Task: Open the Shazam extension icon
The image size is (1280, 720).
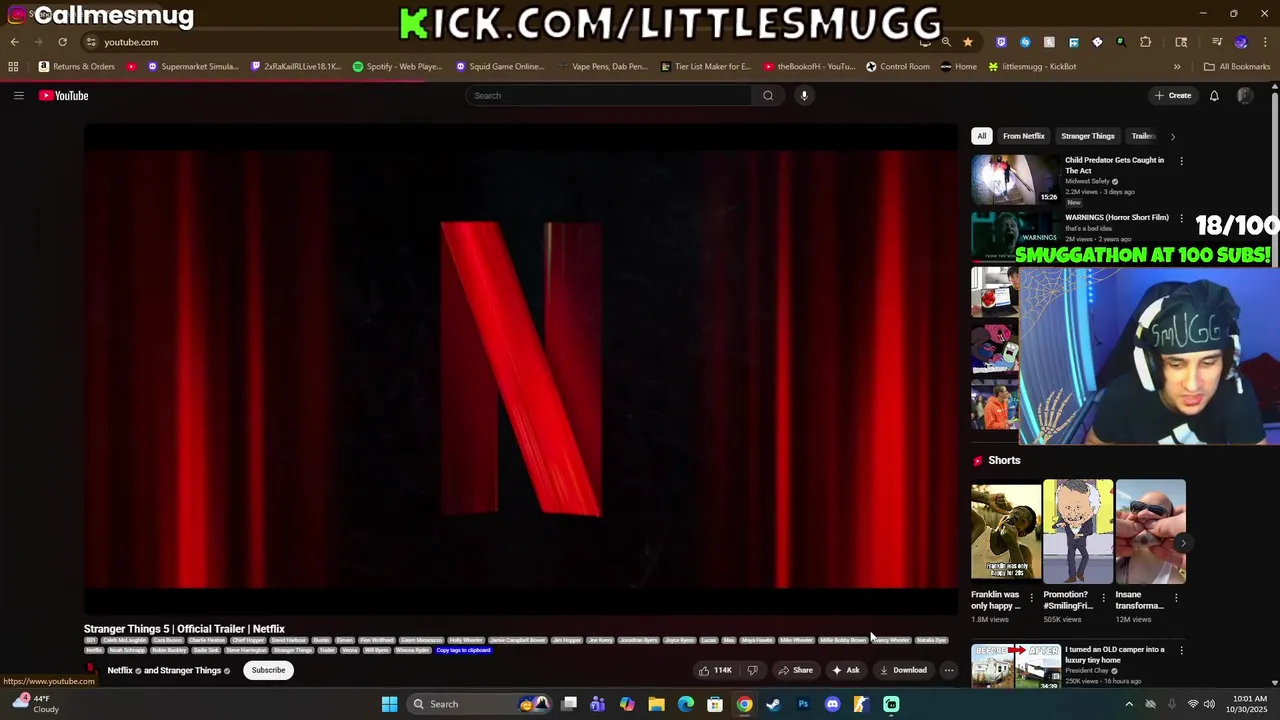Action: 1025,42
